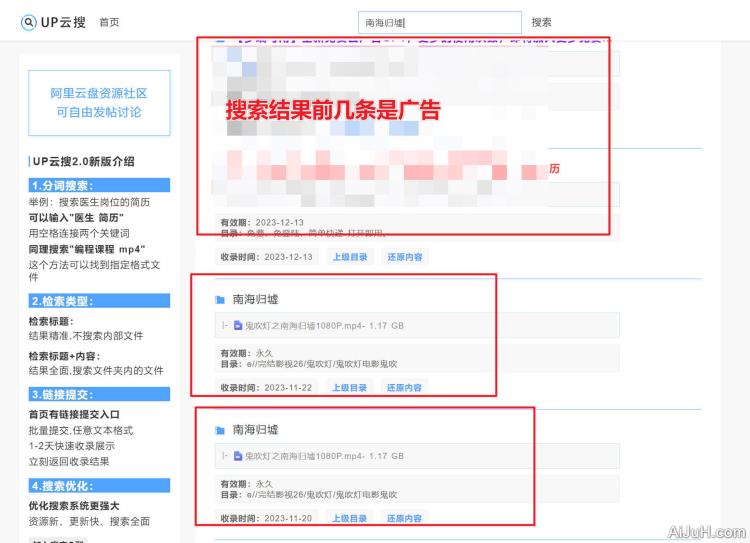Open the folder icon of the 2023-11-22 南海归墟 result
The image size is (750, 543).
tap(220, 299)
